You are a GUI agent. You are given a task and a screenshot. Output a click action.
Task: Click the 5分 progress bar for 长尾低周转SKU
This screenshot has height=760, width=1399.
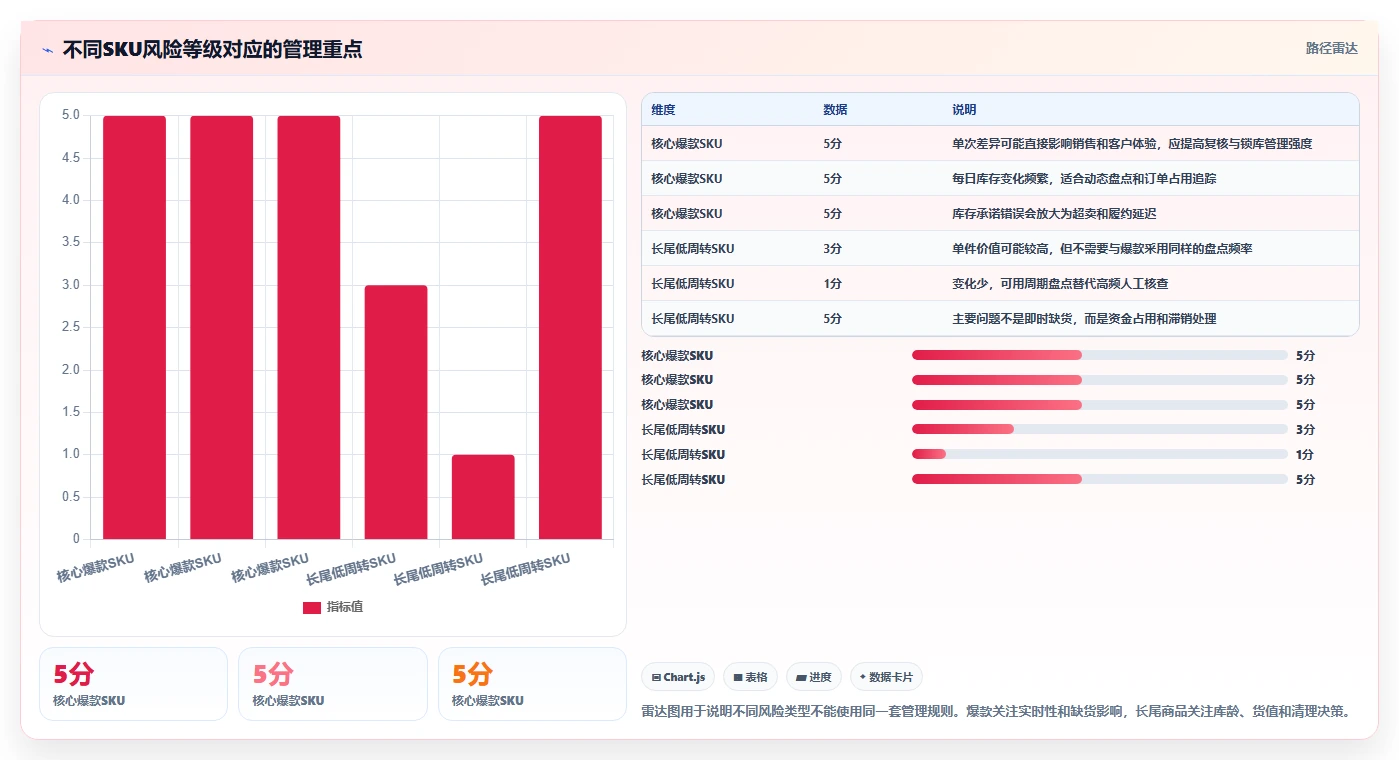1099,480
